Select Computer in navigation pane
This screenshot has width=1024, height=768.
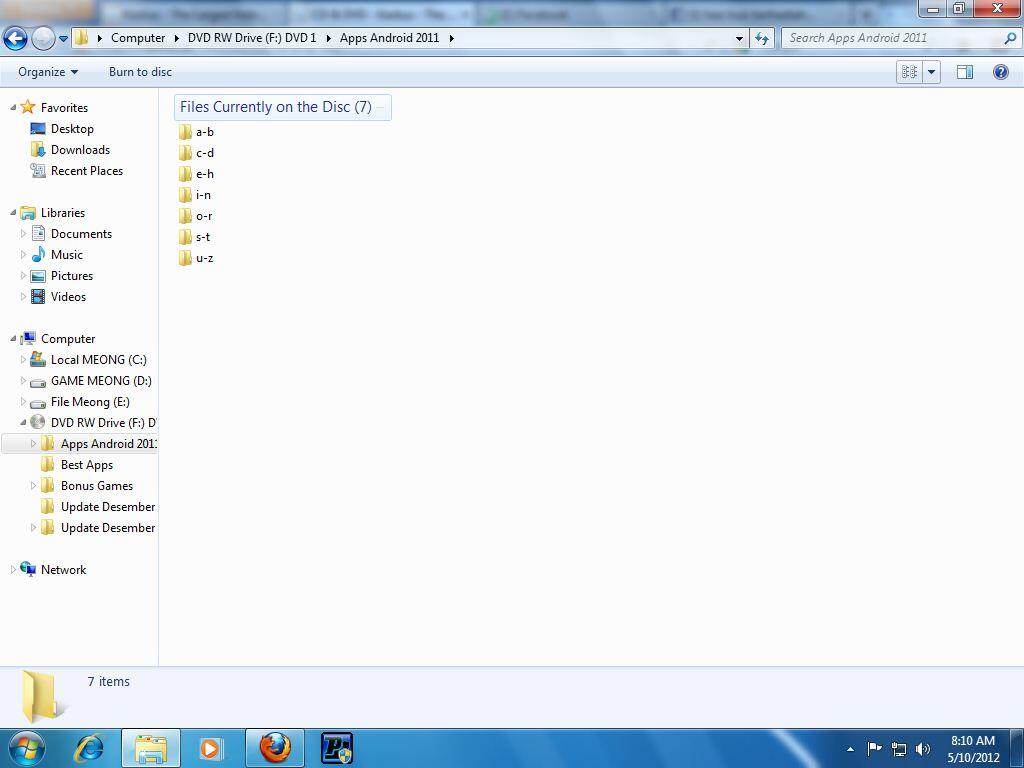[57, 338]
